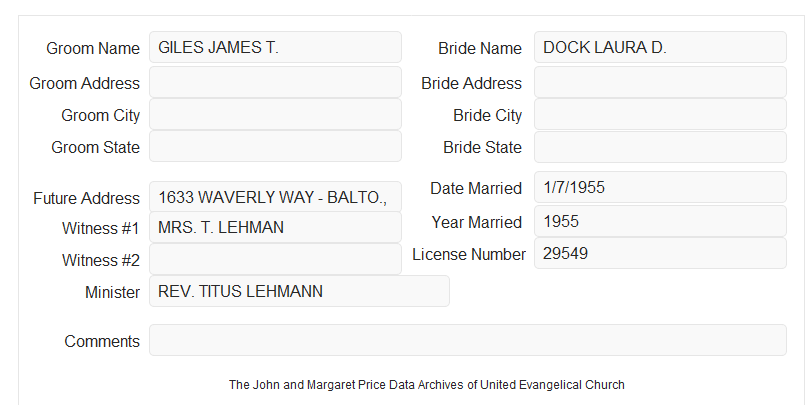This screenshot has width=805, height=405.
Task: Click the Date Married field showing 1/7/1955
Action: point(660,187)
